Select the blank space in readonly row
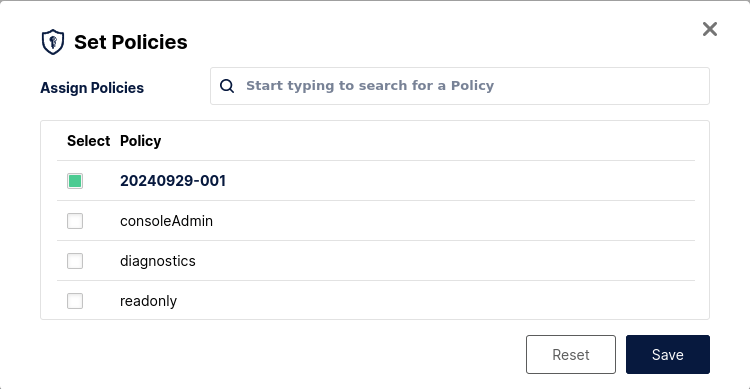The image size is (750, 389). point(435,301)
